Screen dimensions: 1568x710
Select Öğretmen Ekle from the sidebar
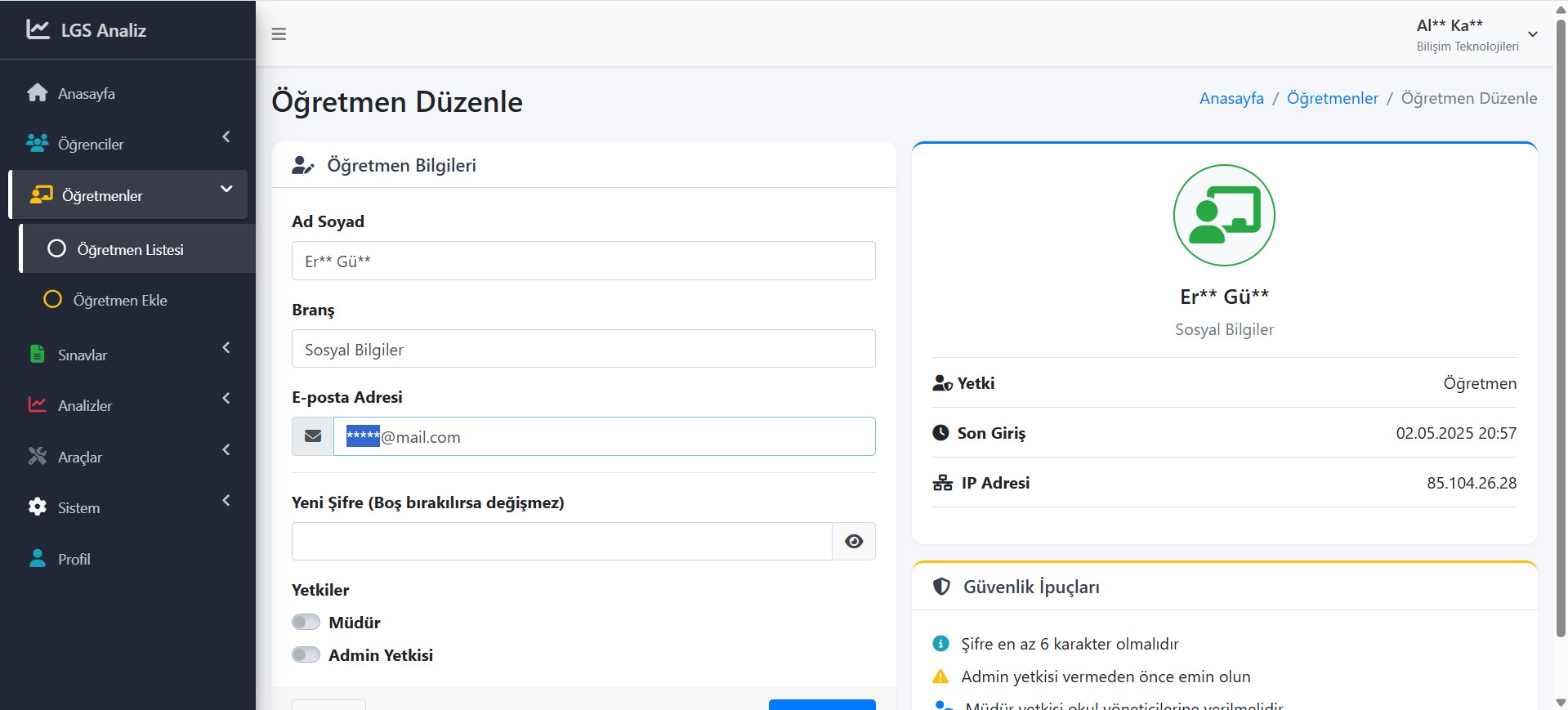click(x=120, y=300)
